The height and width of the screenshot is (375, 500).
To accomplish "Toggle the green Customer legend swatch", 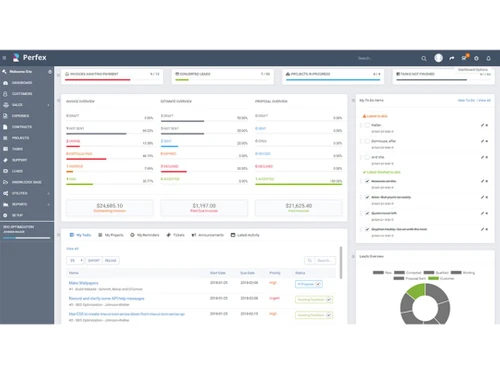I will tap(433, 278).
